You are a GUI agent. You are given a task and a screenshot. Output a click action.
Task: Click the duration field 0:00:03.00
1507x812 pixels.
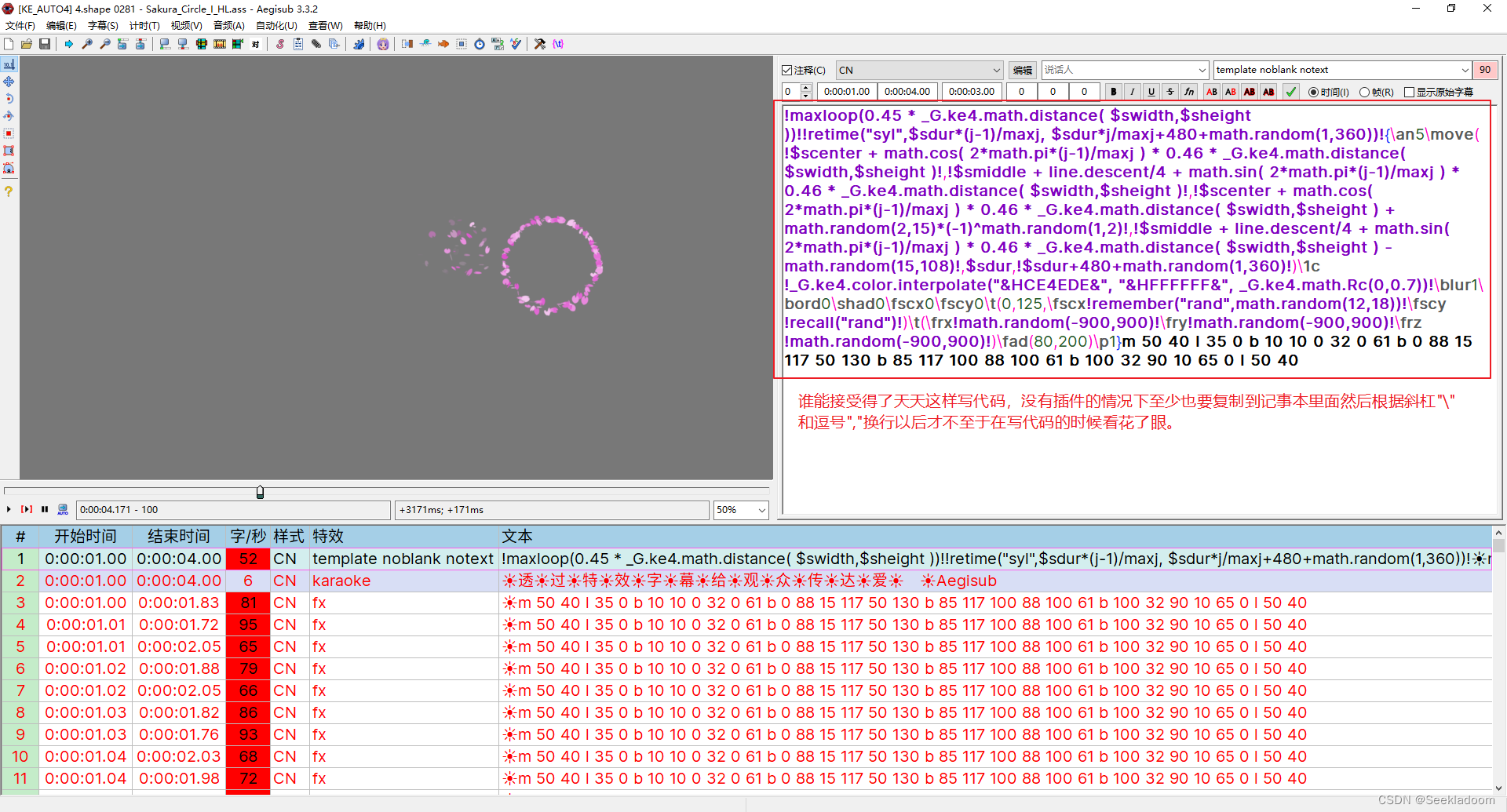point(972,92)
